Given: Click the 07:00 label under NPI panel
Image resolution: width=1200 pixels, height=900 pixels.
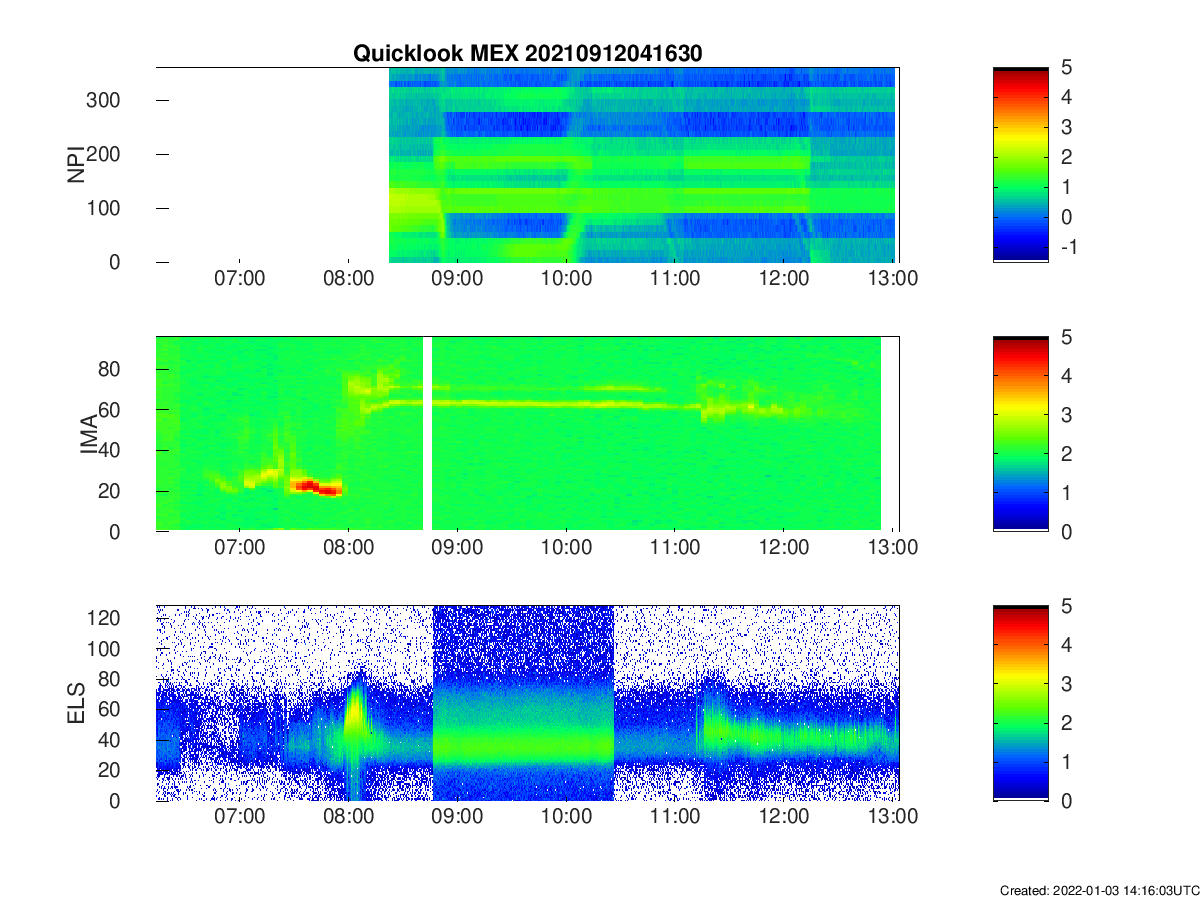Looking at the screenshot, I should (x=239, y=279).
